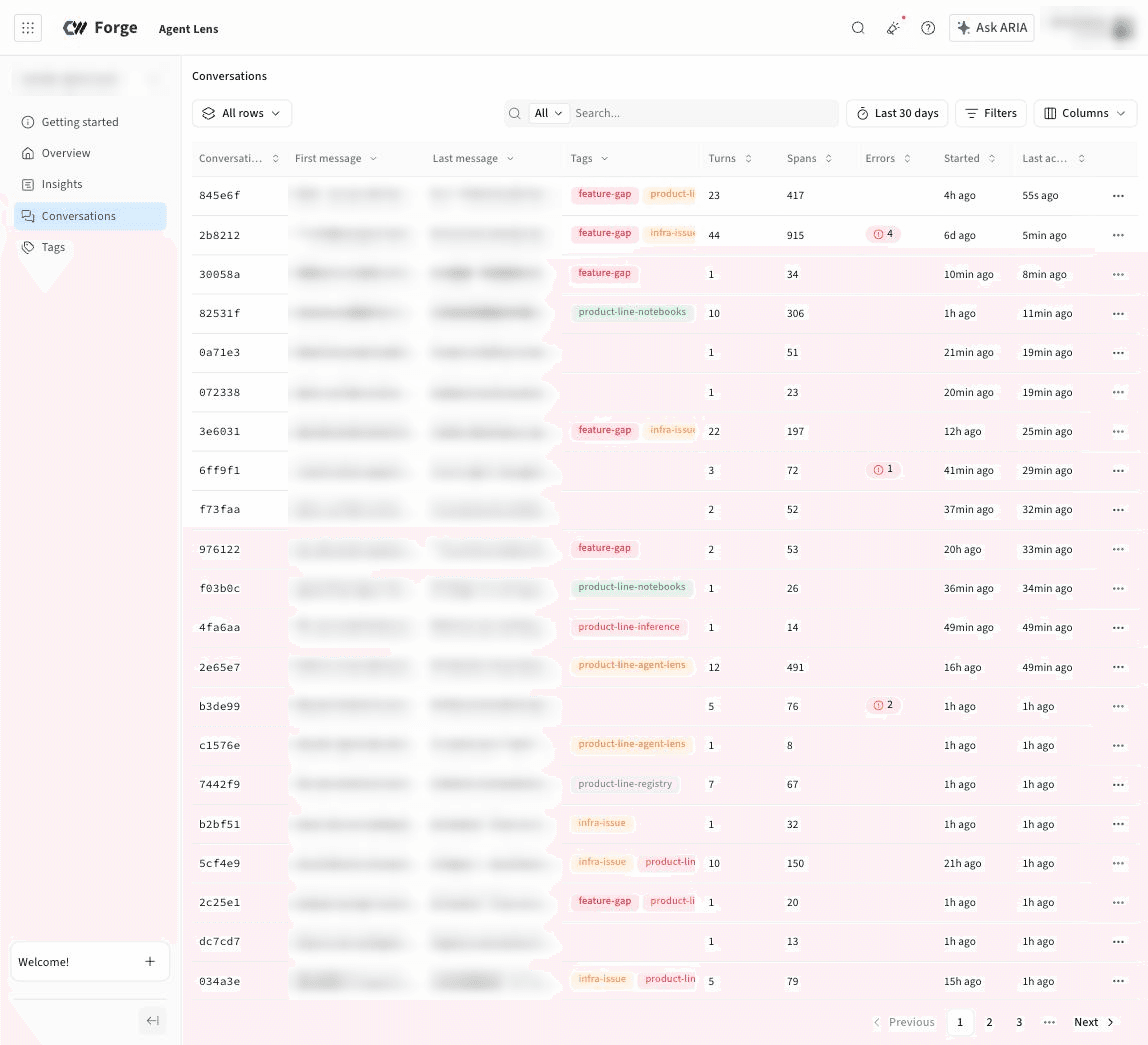Click product-line-notebooks tag on row 82531f

632,312
